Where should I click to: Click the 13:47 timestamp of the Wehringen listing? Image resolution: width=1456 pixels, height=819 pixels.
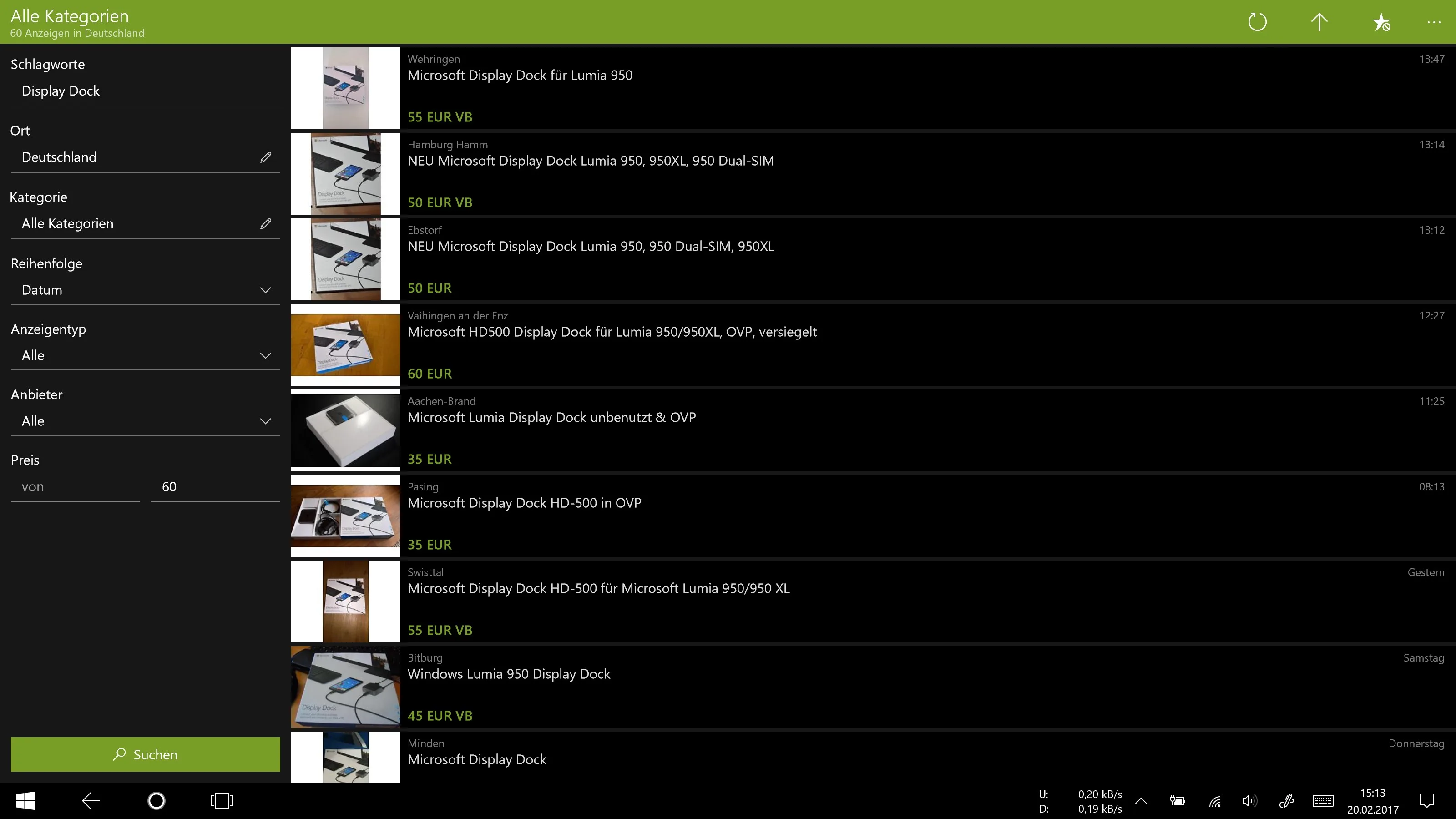(x=1431, y=59)
